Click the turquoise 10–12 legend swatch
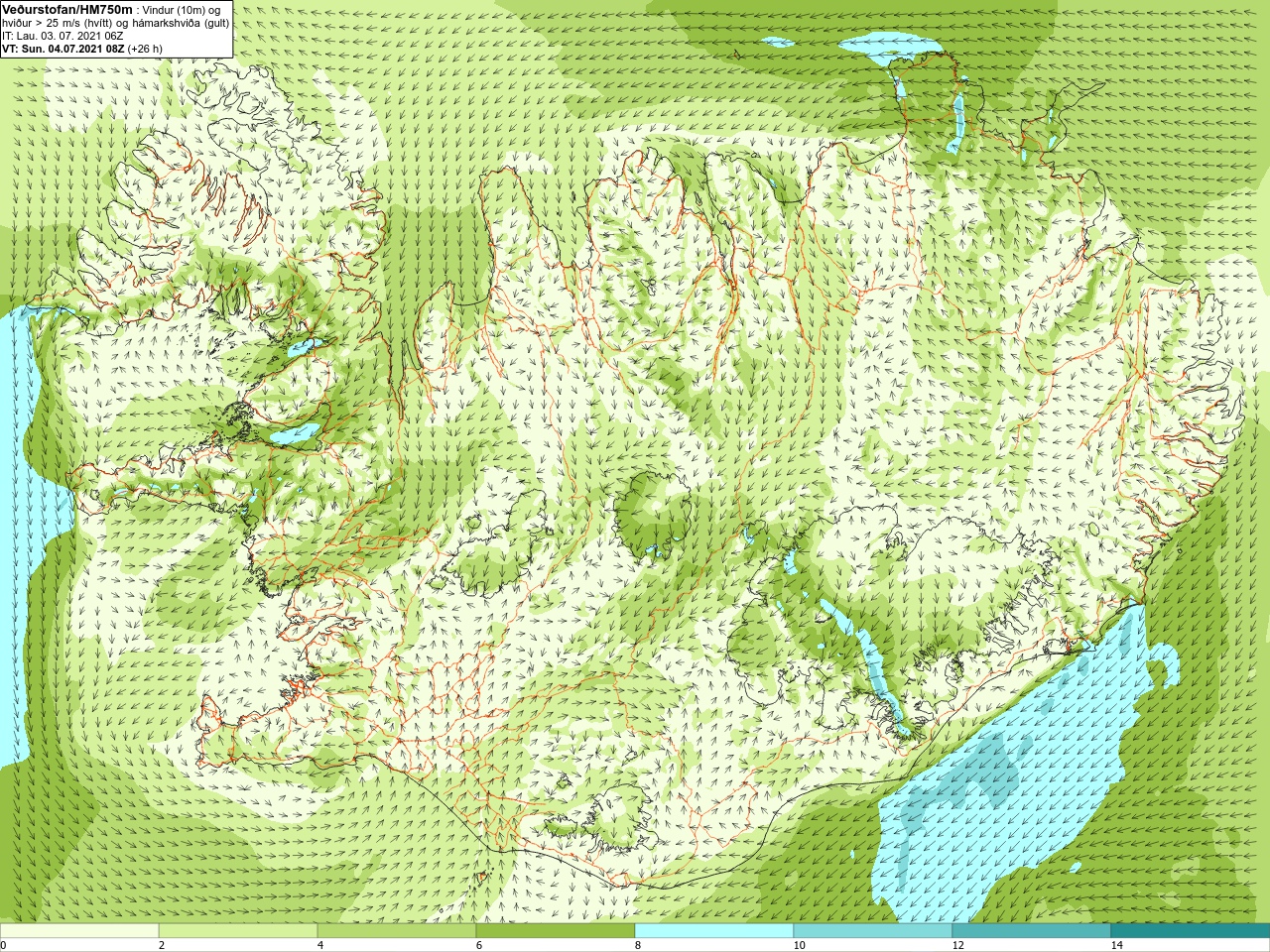This screenshot has width=1270, height=952. [x=873, y=930]
